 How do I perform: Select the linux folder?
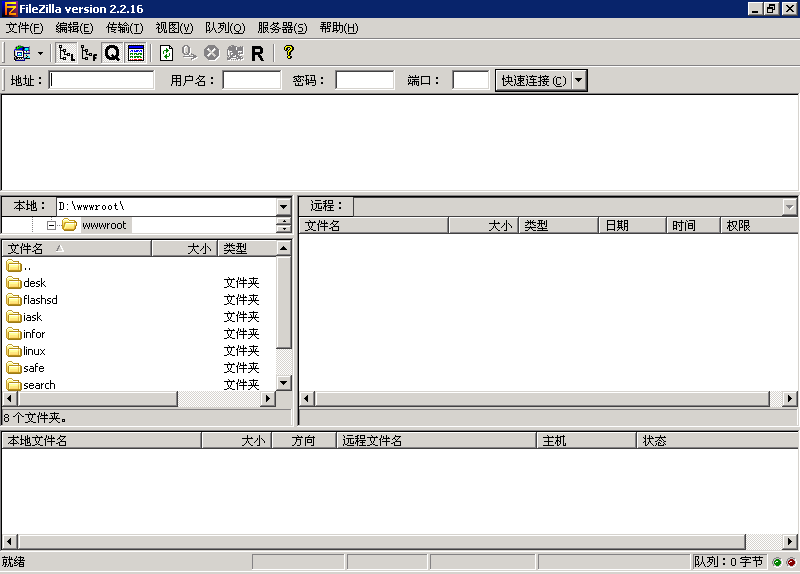coord(26,351)
